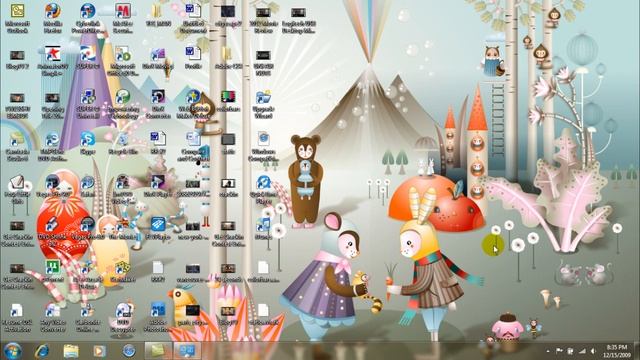Select the color bars test pattern file
Viewport: 640px width, 360px height.
tap(228, 97)
